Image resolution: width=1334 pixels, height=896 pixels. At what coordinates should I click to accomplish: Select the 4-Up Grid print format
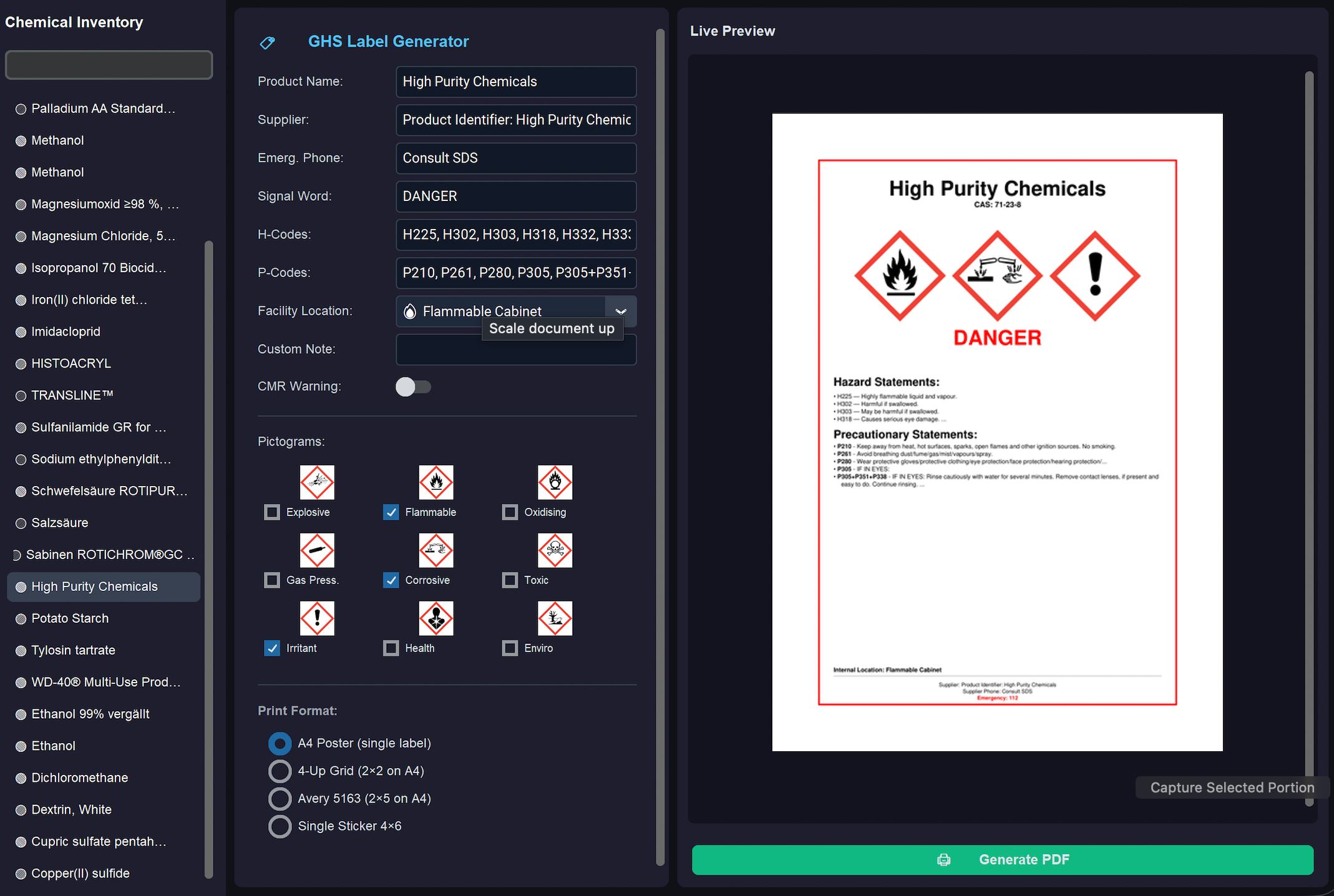tap(280, 771)
